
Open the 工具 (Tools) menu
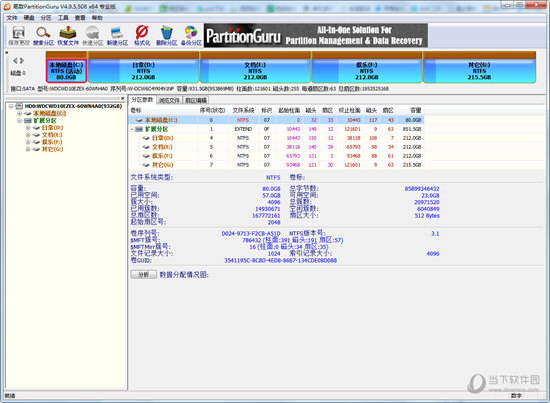[x=63, y=18]
